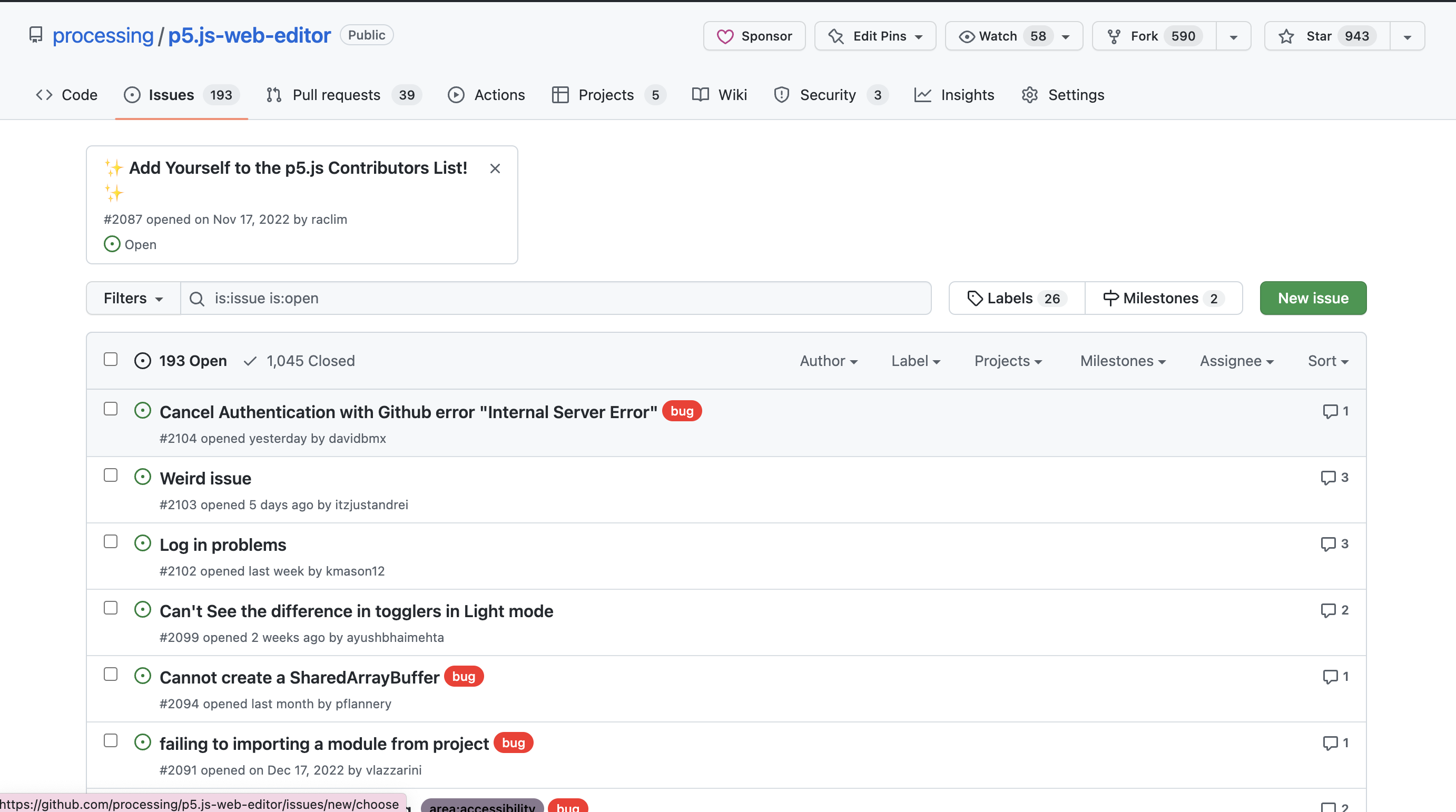Switch to the Projects tab
Image resolution: width=1456 pixels, height=812 pixels.
click(x=609, y=95)
